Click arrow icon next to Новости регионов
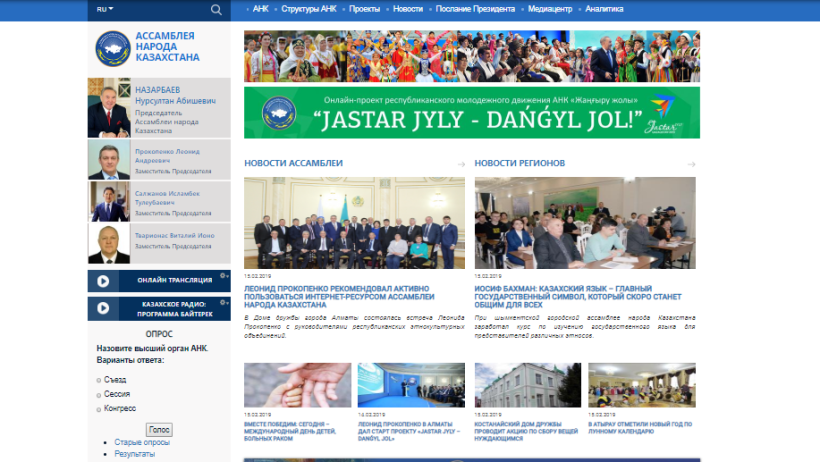The width and height of the screenshot is (820, 462). [x=692, y=163]
